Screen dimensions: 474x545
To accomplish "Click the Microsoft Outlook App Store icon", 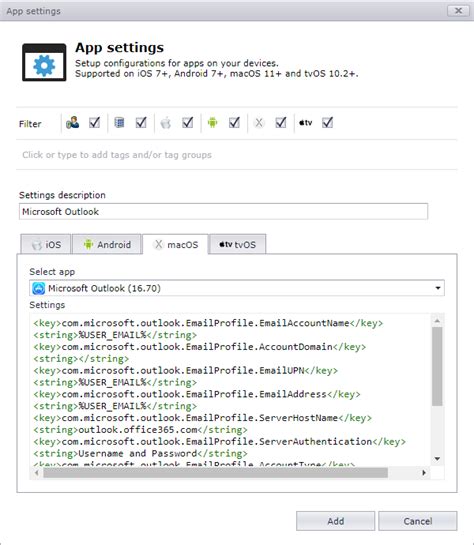I will 39,288.
